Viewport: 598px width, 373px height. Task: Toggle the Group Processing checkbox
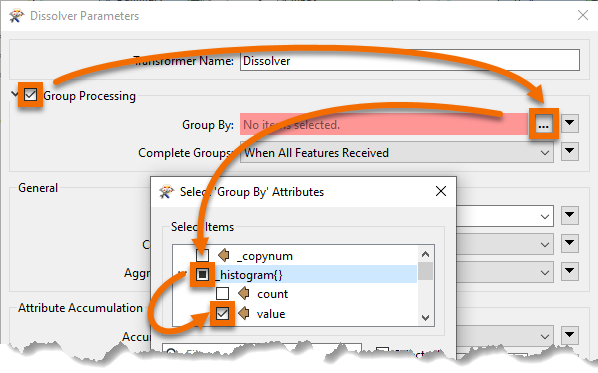click(31, 95)
